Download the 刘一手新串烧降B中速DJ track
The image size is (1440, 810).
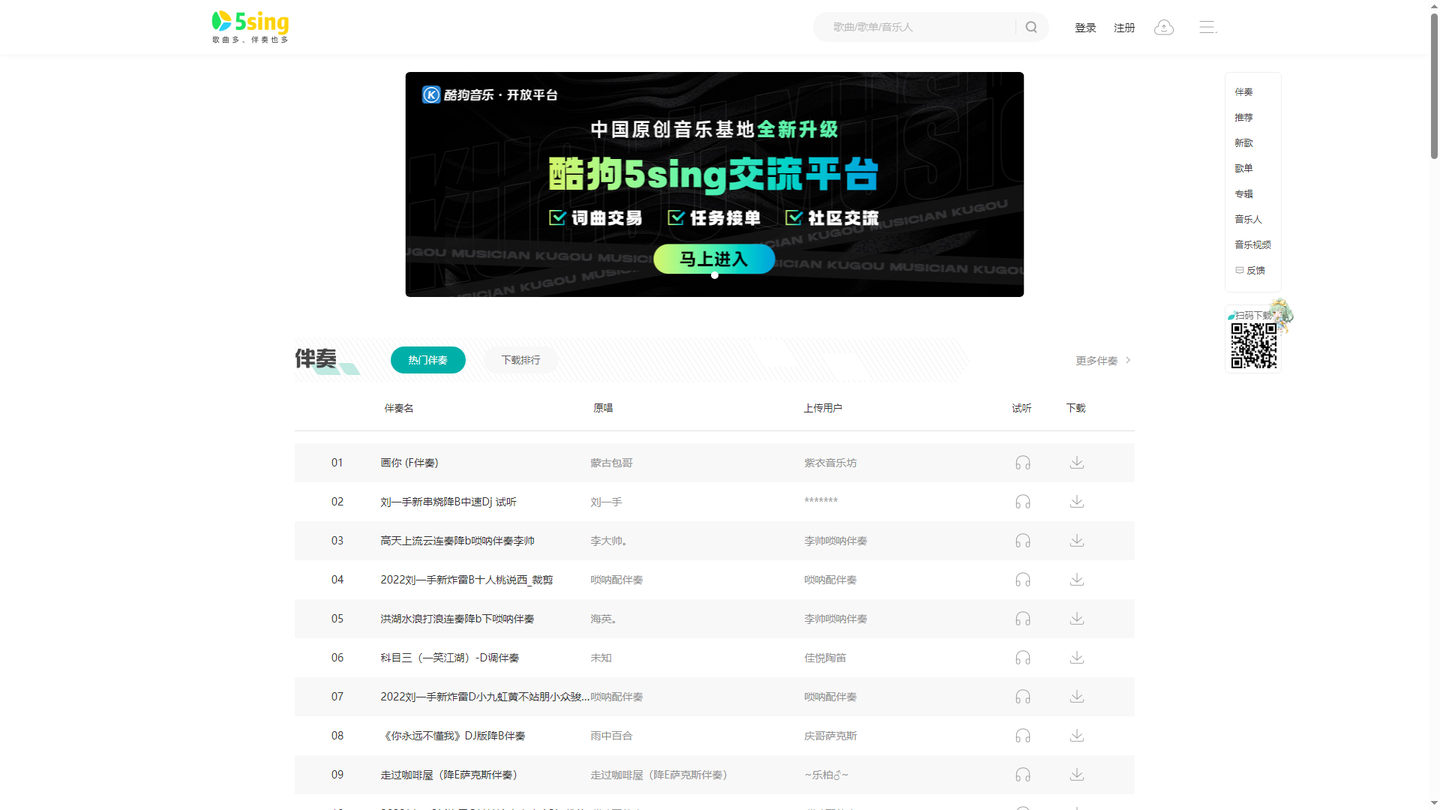1077,501
